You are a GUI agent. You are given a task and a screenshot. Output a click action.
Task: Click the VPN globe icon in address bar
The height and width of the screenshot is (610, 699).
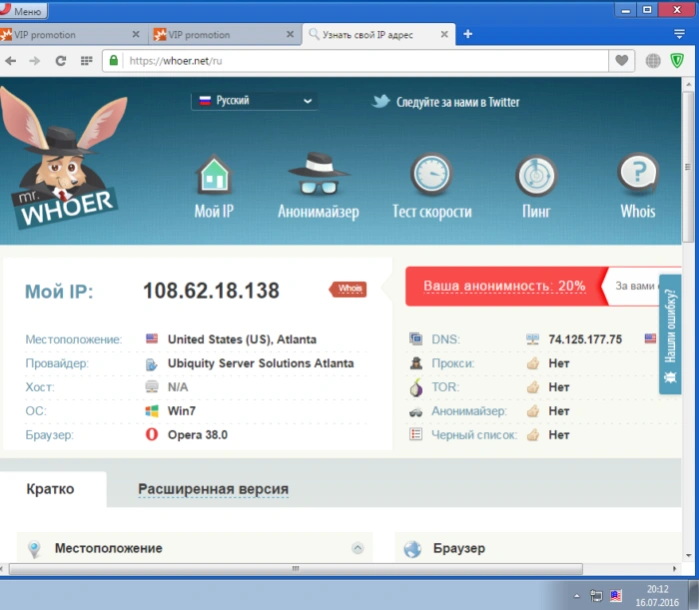pos(653,60)
